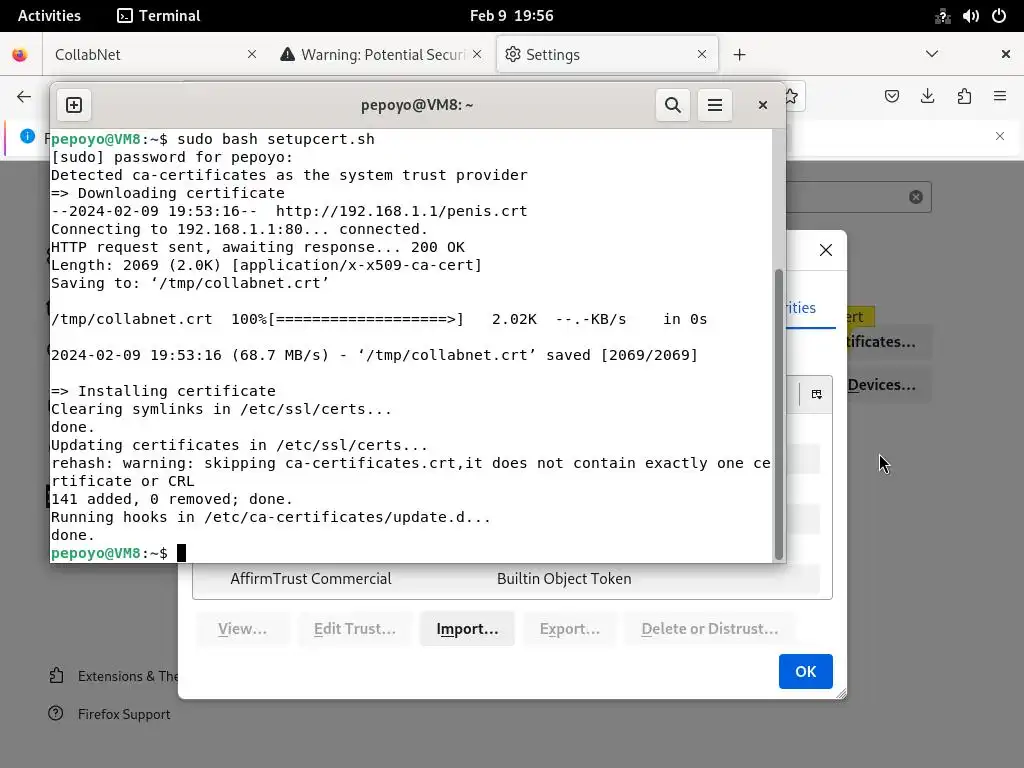Click the network status icon
1024x768 pixels.
(x=942, y=16)
